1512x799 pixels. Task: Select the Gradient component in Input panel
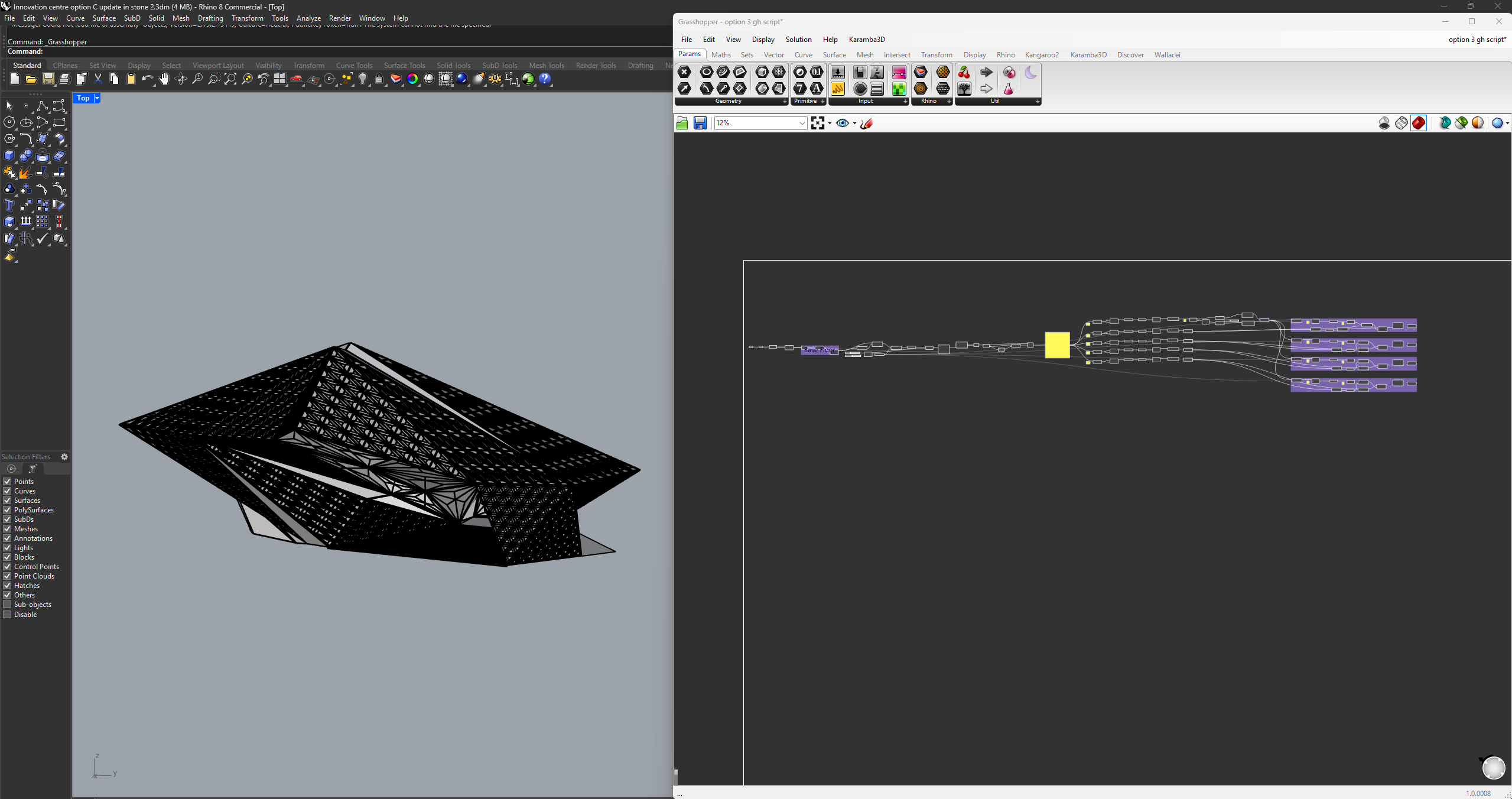click(x=899, y=72)
